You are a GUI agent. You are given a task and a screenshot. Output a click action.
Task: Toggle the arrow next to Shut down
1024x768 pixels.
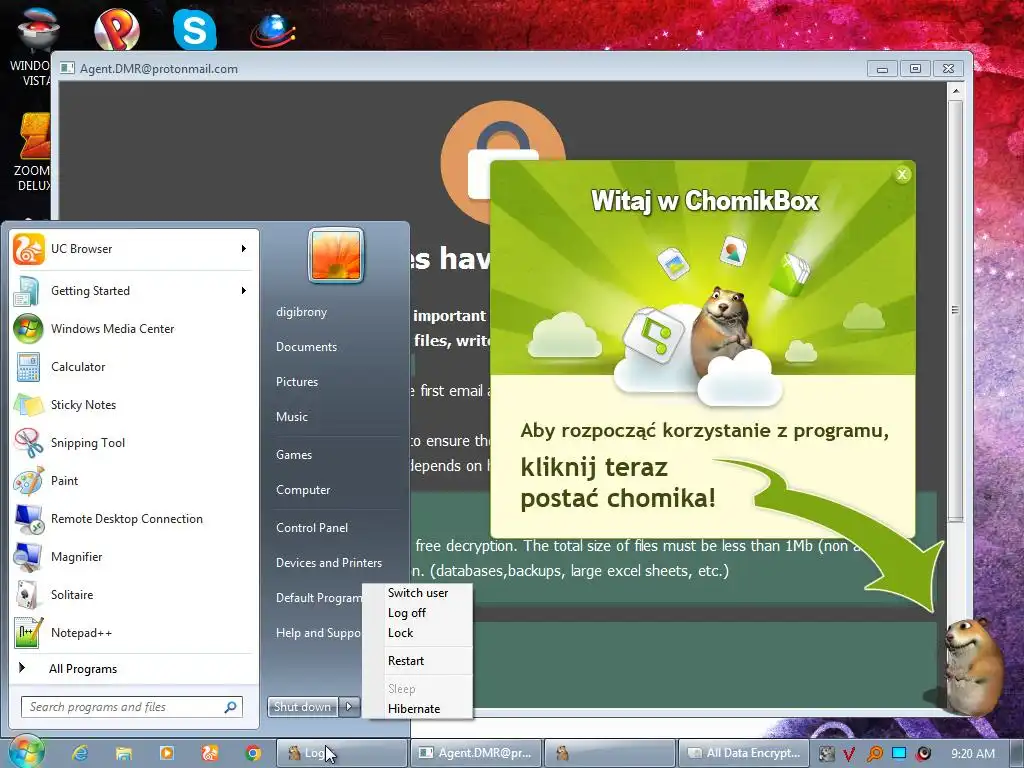click(349, 707)
